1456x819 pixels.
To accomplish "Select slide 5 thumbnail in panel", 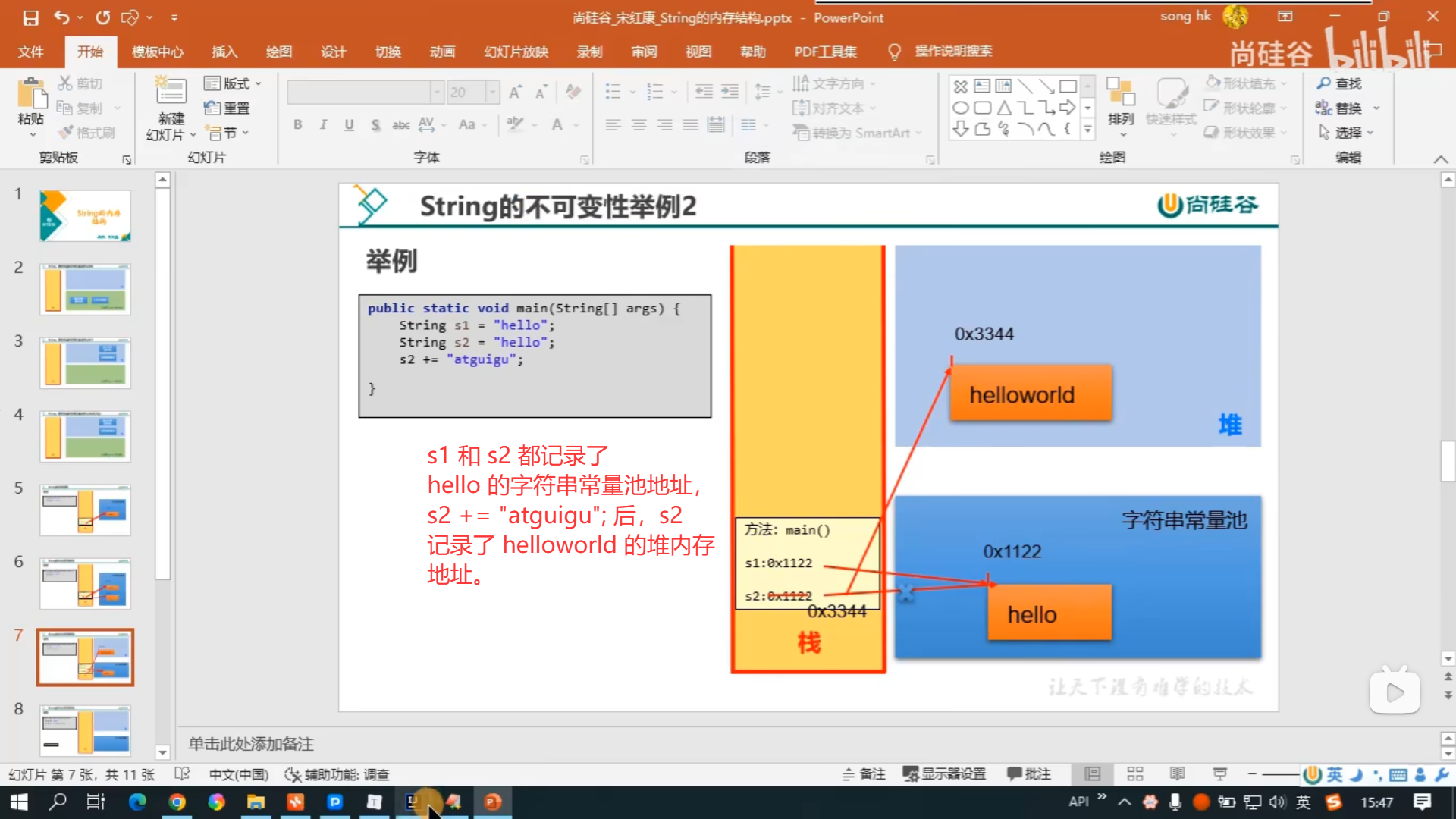I will [85, 510].
